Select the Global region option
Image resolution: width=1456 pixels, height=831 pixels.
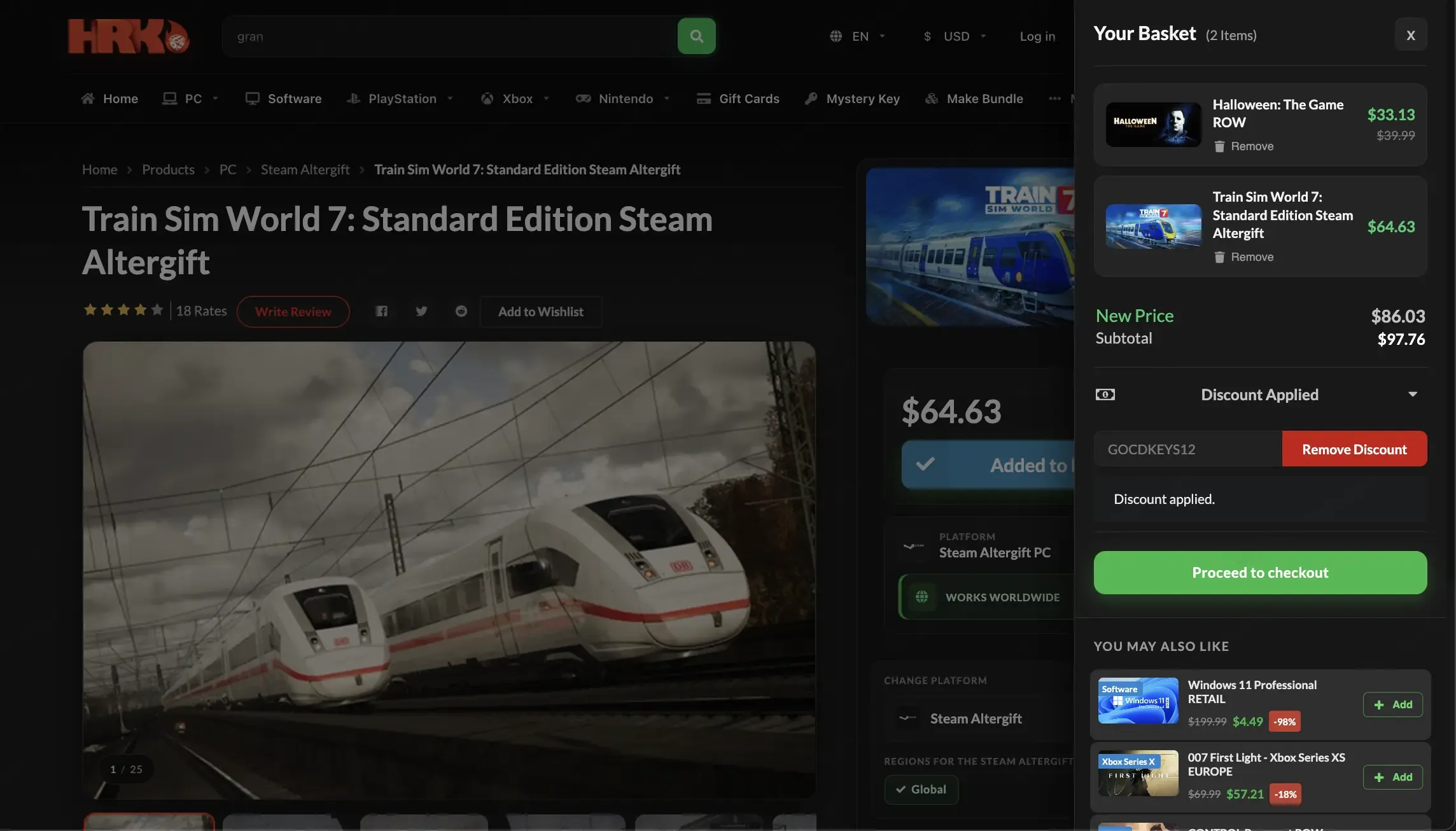coord(921,790)
